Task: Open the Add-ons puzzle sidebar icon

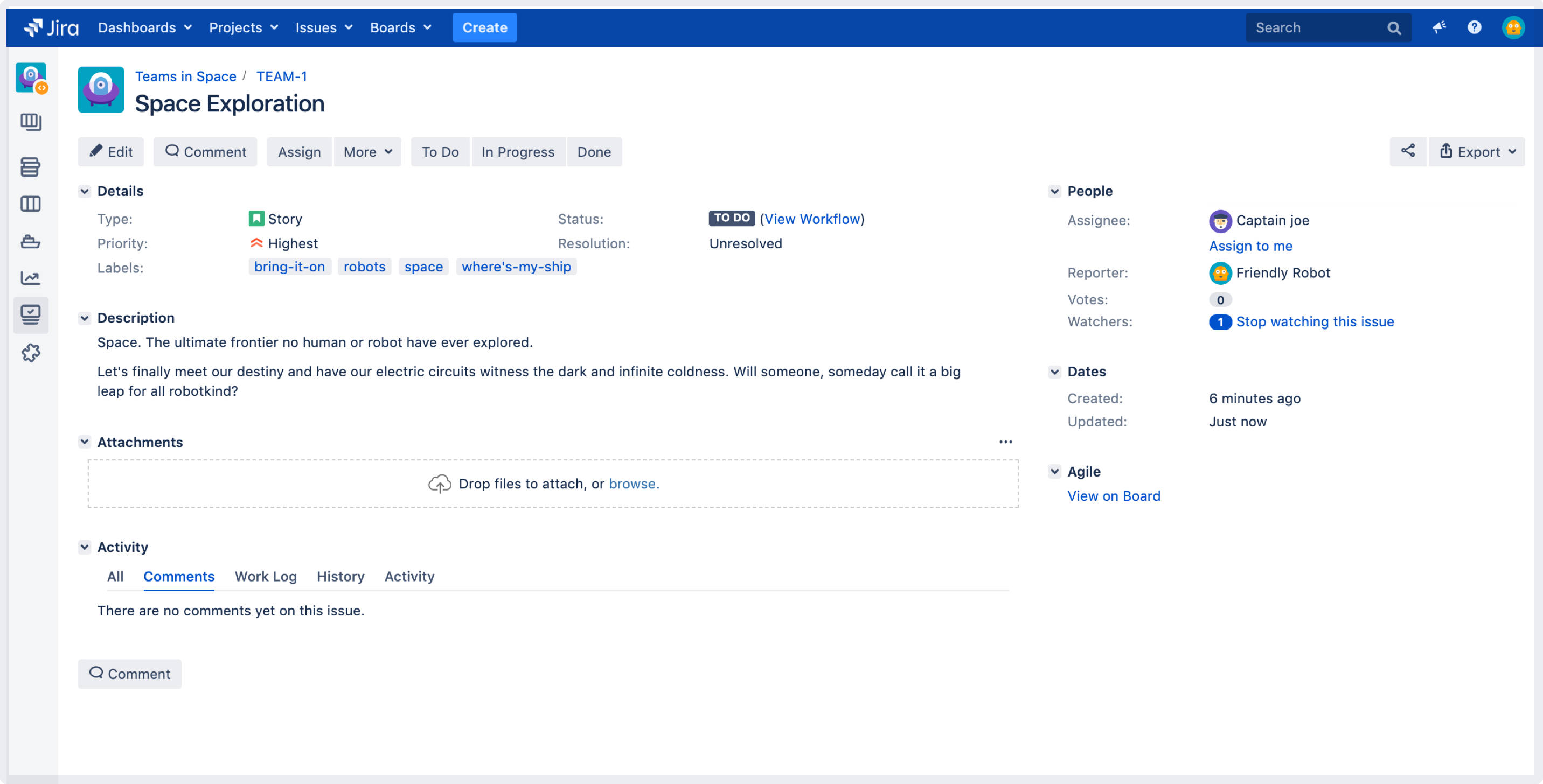Action: coord(31,353)
